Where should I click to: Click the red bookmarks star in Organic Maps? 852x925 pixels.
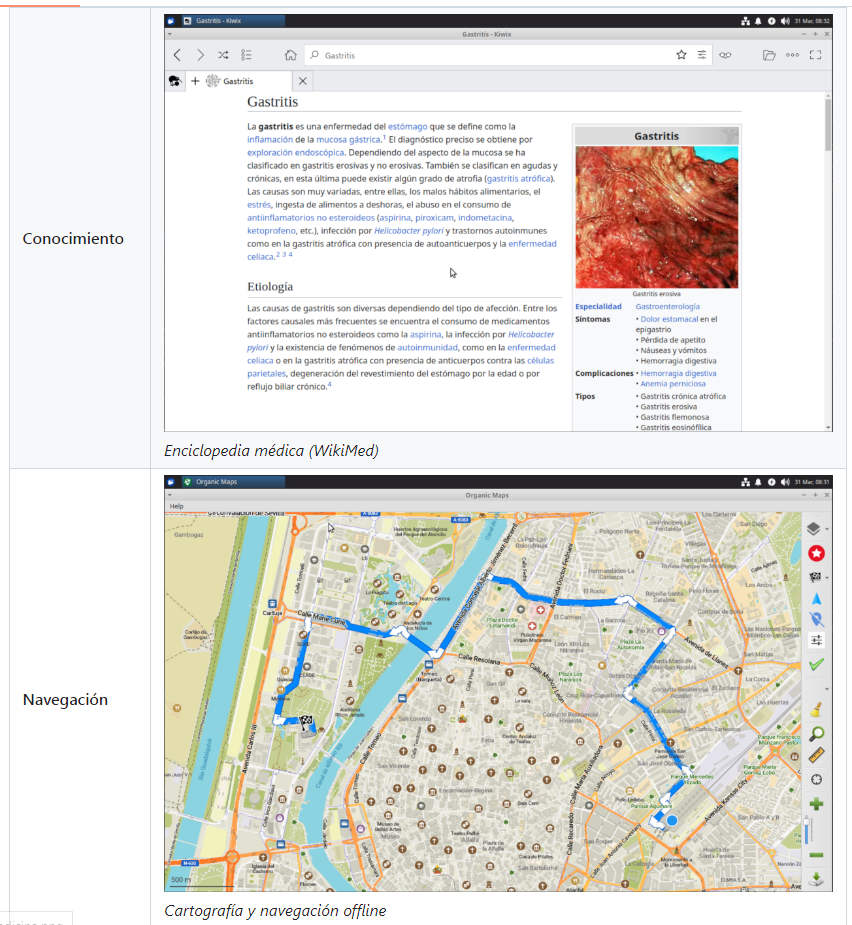tap(816, 553)
